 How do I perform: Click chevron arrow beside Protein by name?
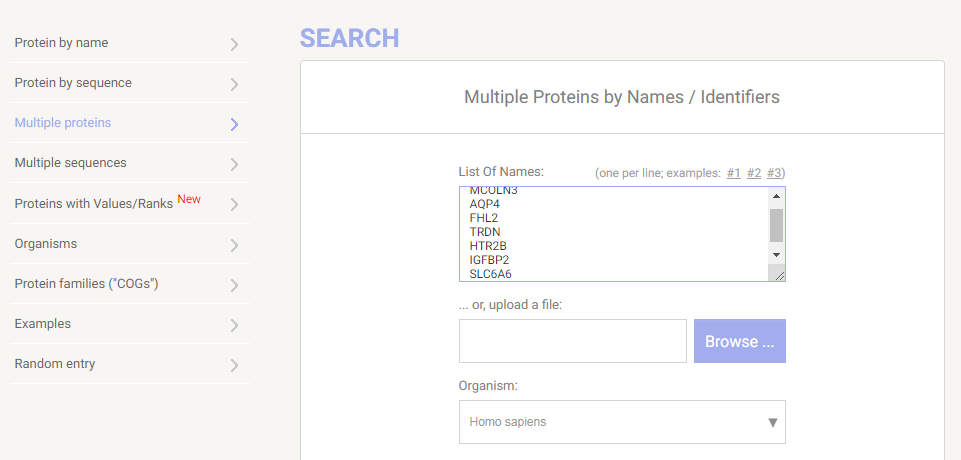point(234,44)
